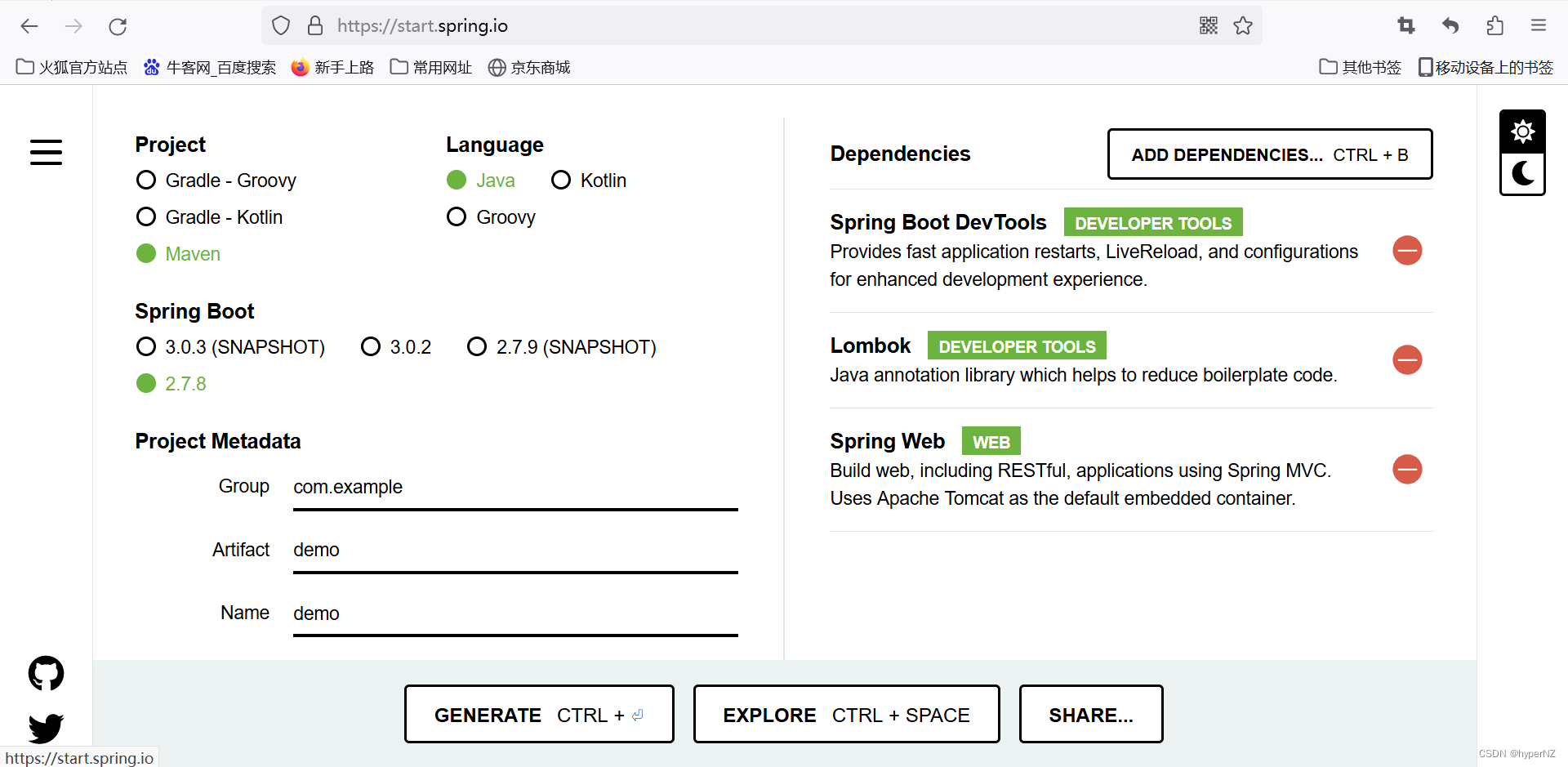Viewport: 1568px width, 767px height.
Task: Edit the Artifact field
Action: coord(515,551)
